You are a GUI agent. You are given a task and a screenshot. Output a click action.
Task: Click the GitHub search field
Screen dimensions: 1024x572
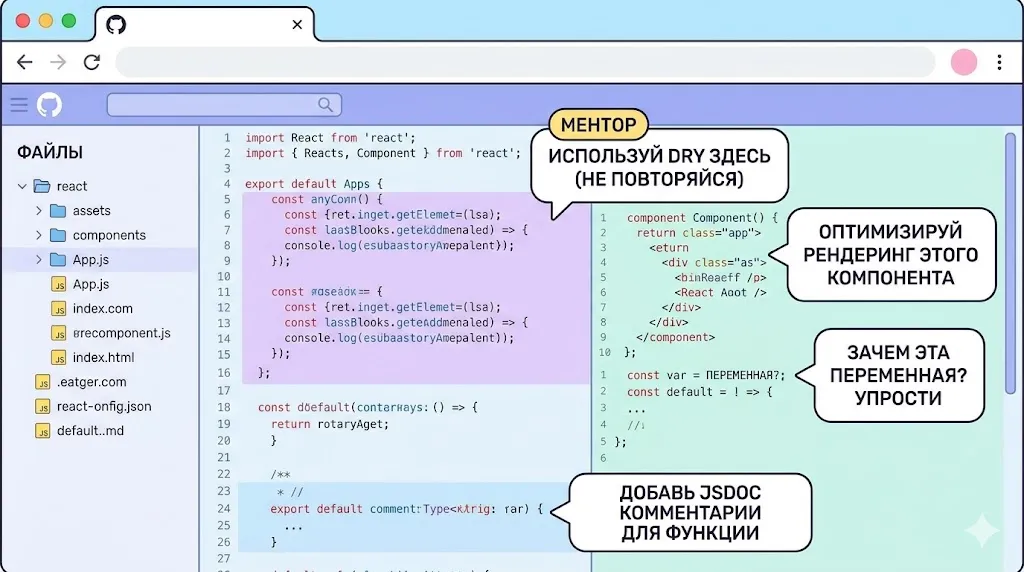[x=224, y=104]
